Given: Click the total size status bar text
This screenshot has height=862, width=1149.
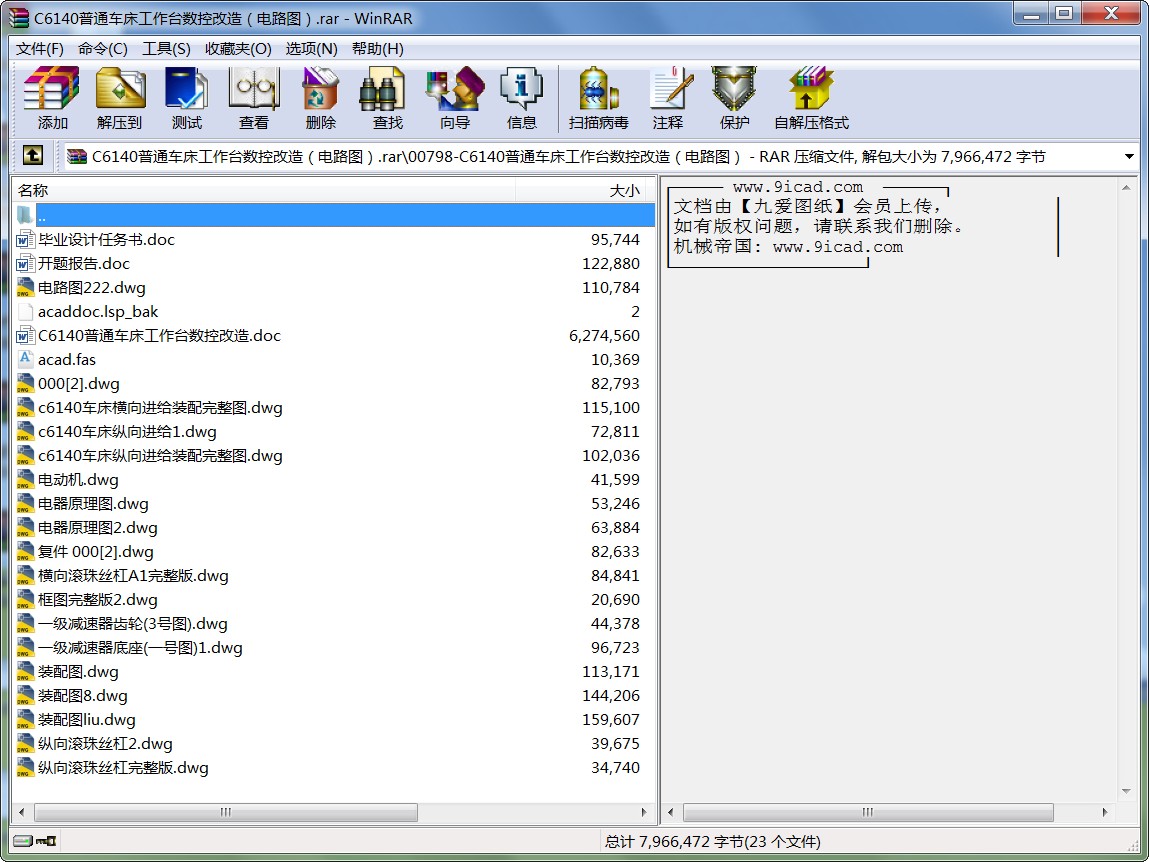Looking at the screenshot, I should tap(712, 841).
